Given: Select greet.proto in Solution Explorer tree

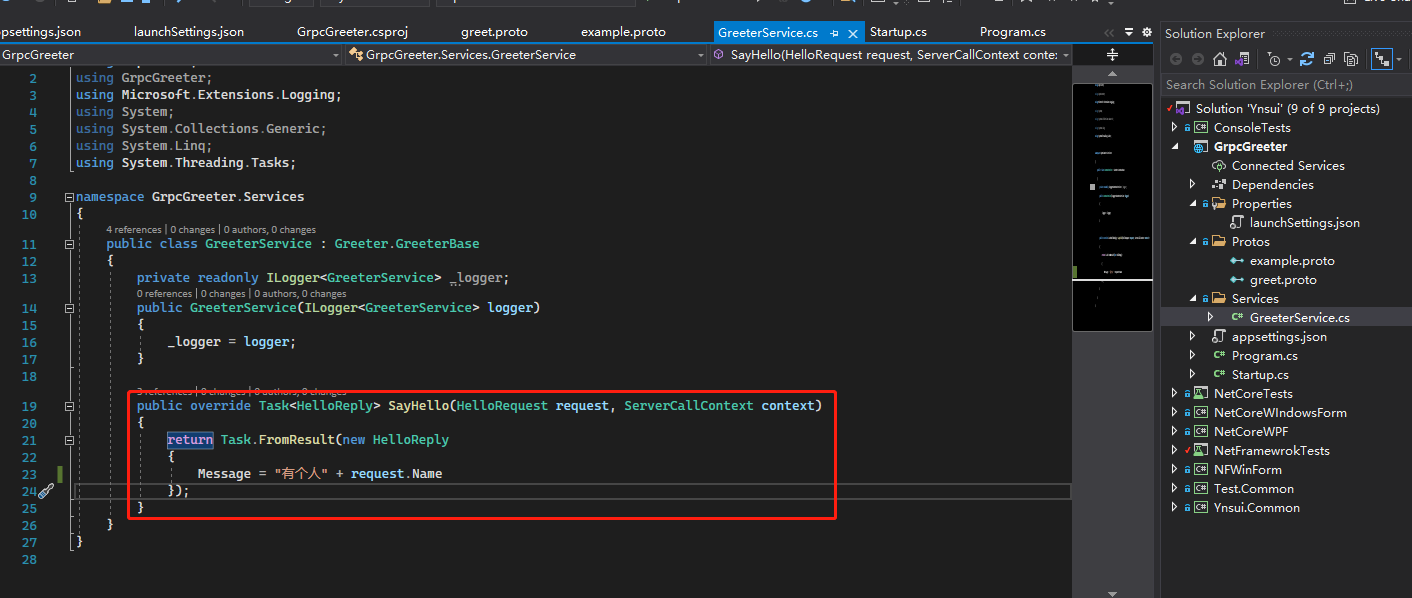Looking at the screenshot, I should [x=1283, y=279].
